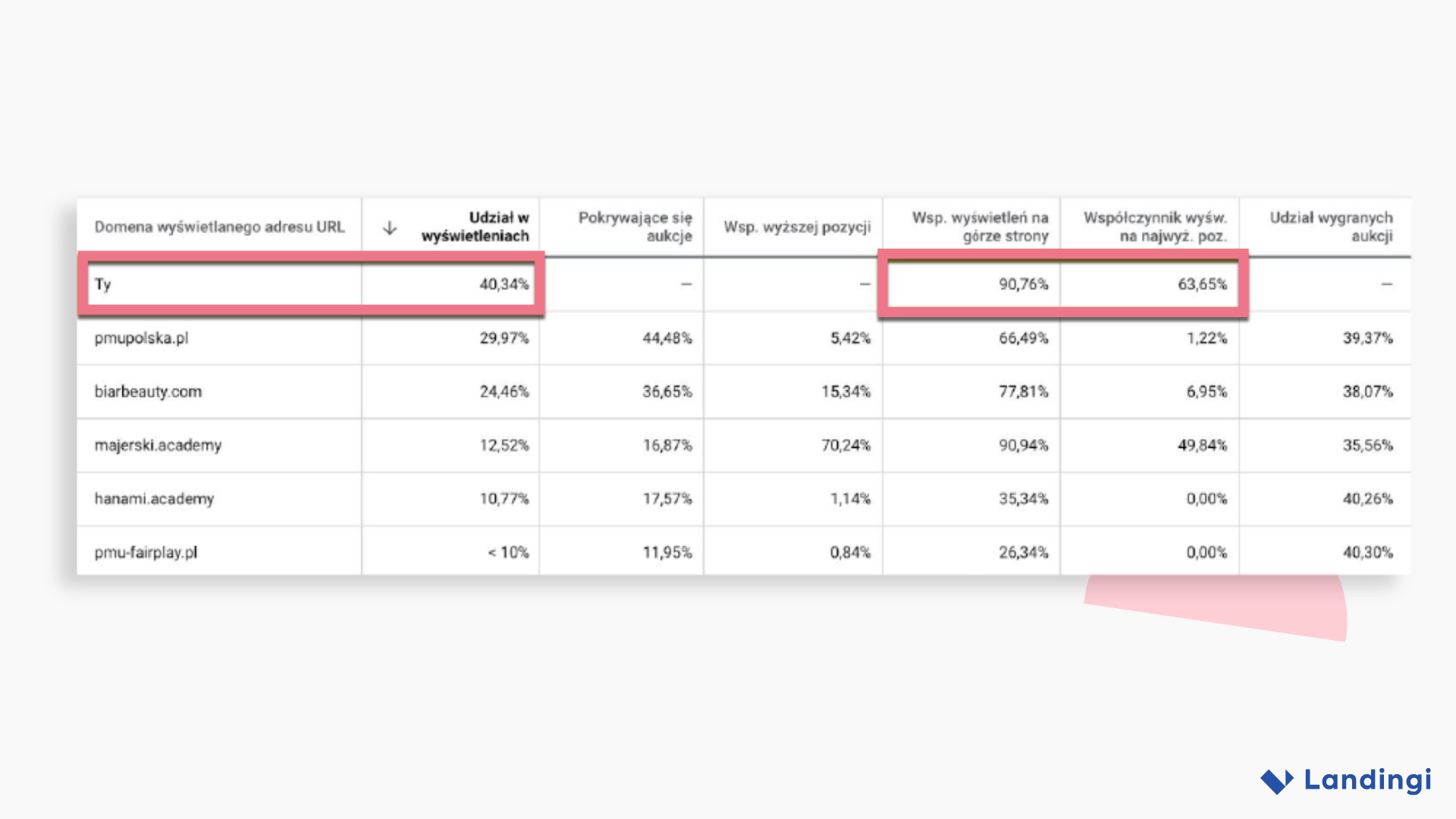Click the sort arrow beside Udział w wyświetleniach

pos(390,227)
